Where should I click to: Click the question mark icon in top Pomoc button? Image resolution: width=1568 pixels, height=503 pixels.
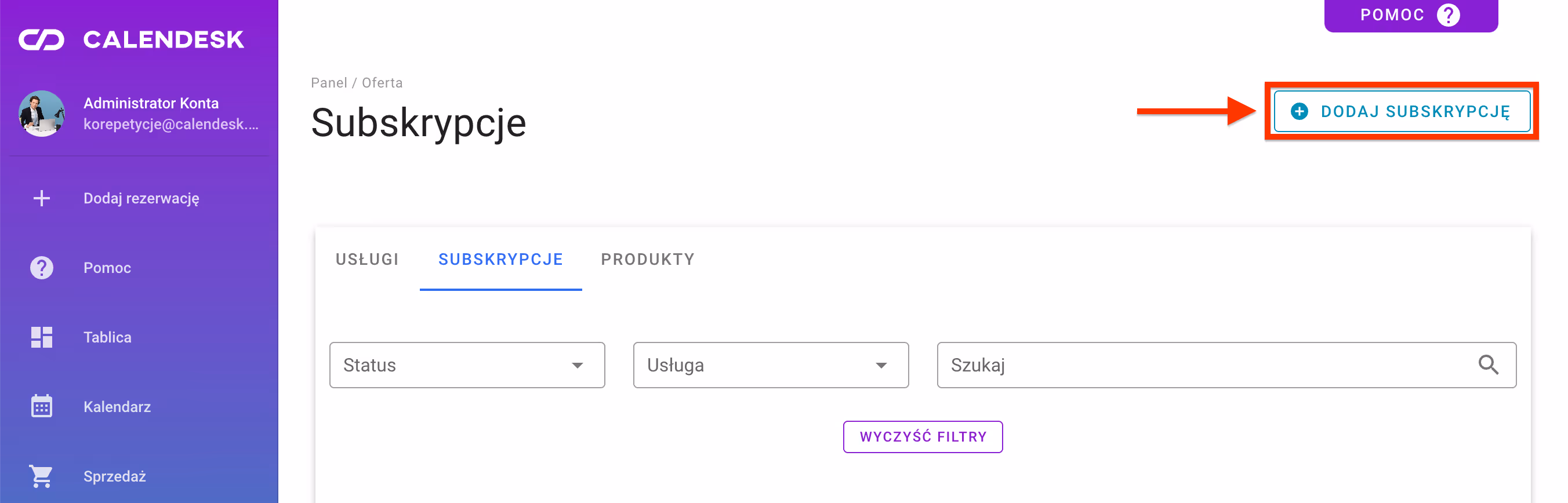1448,14
